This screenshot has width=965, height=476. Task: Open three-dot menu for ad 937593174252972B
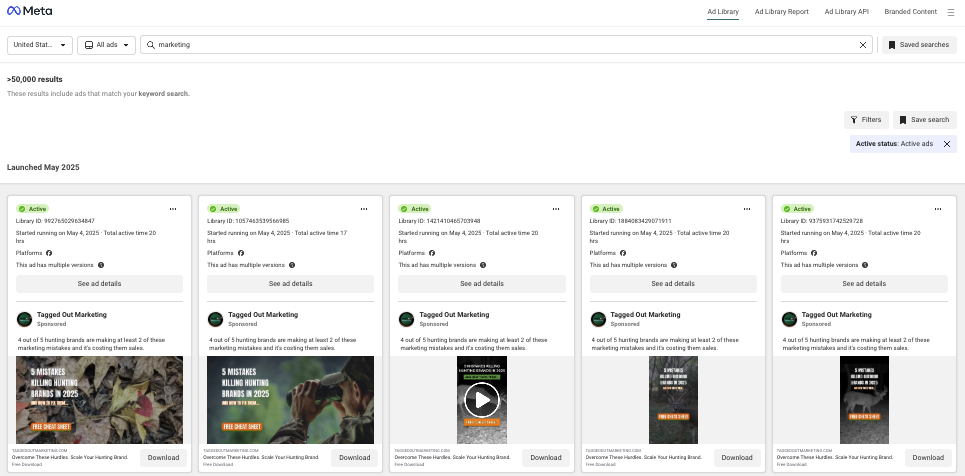[x=938, y=209]
